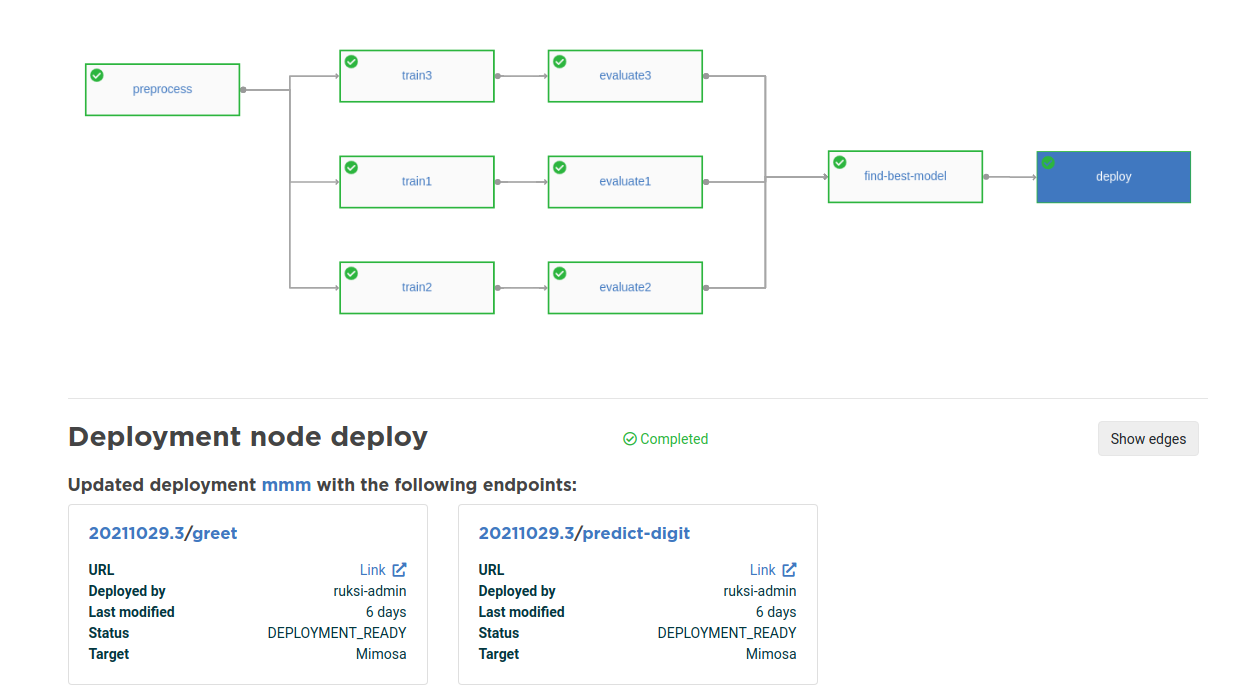Select the train3 pipeline node

tap(417, 76)
